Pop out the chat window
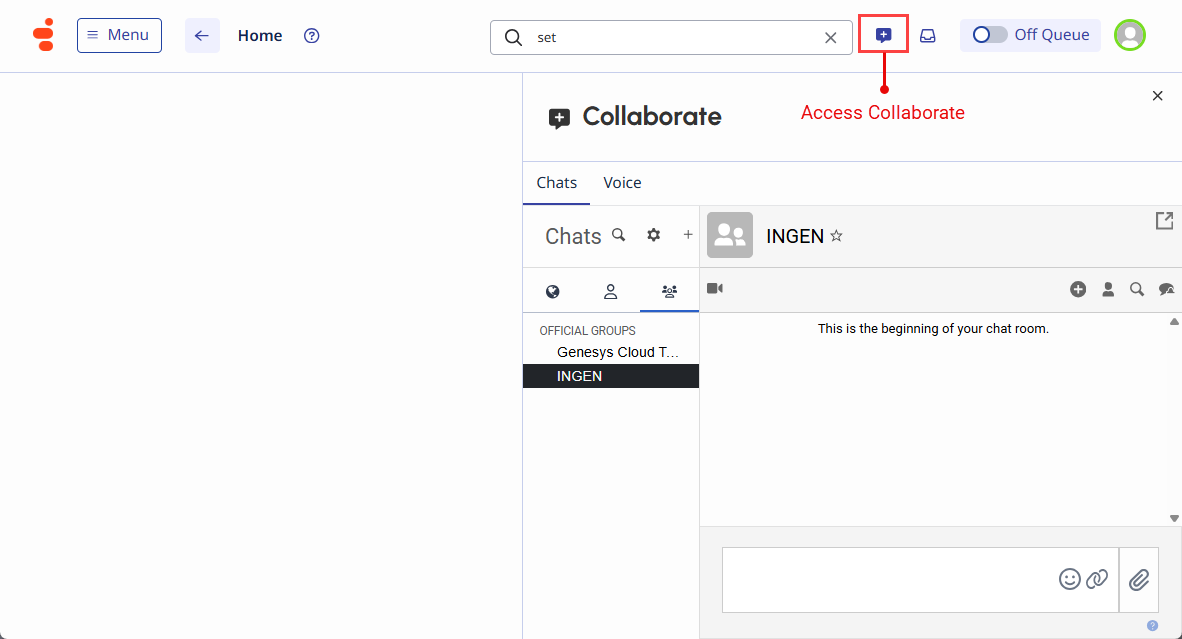This screenshot has height=639, width=1182. click(1164, 221)
